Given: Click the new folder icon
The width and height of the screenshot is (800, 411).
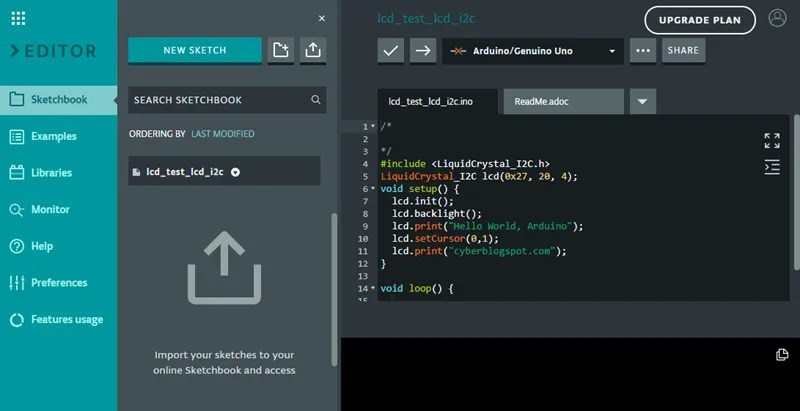Looking at the screenshot, I should point(281,50).
